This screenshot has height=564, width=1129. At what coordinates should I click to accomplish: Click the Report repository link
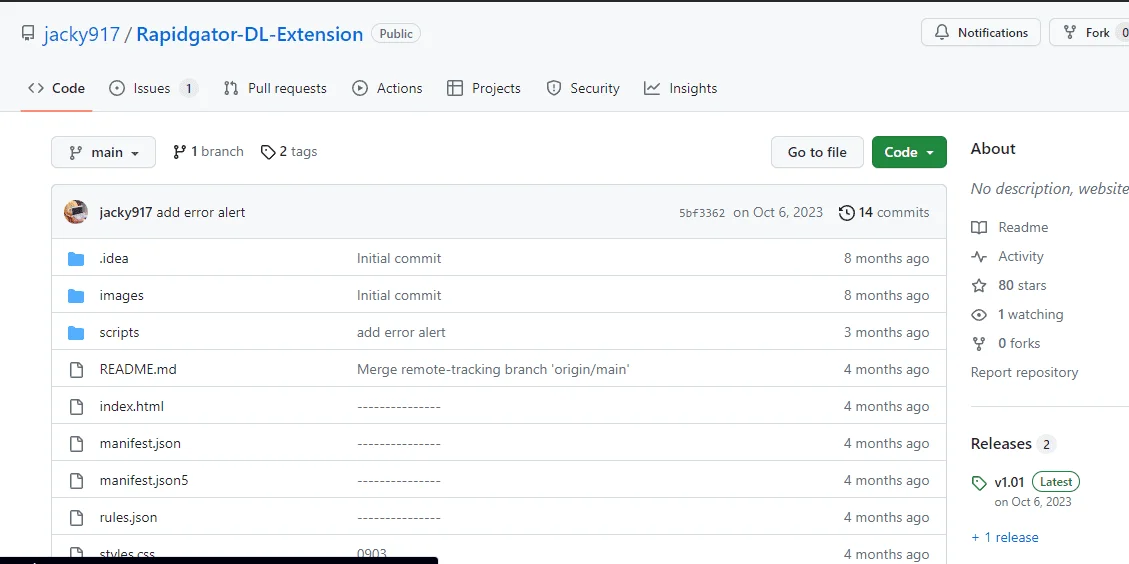coord(1024,372)
